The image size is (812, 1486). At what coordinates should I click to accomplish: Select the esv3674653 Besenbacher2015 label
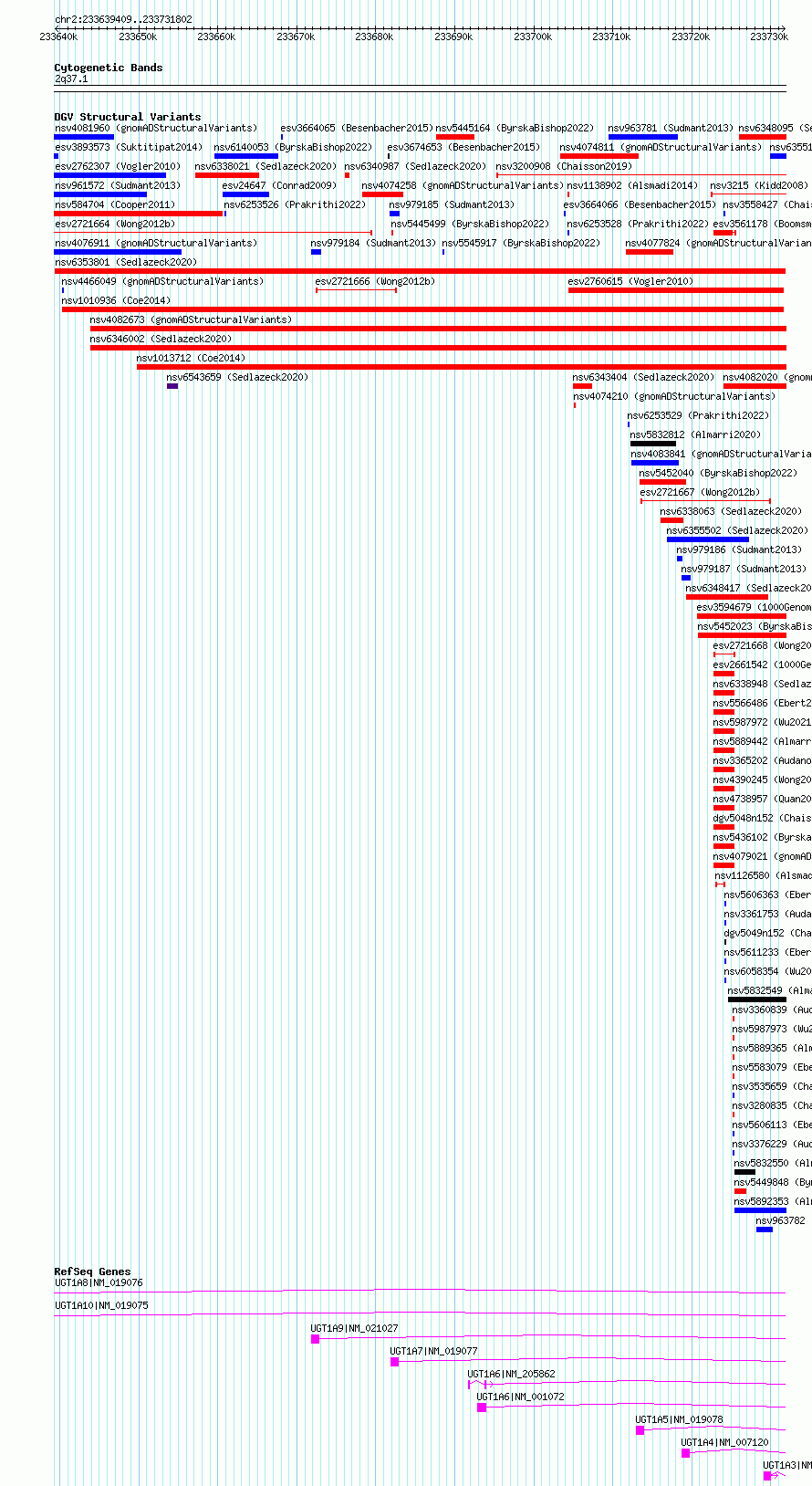pos(463,147)
